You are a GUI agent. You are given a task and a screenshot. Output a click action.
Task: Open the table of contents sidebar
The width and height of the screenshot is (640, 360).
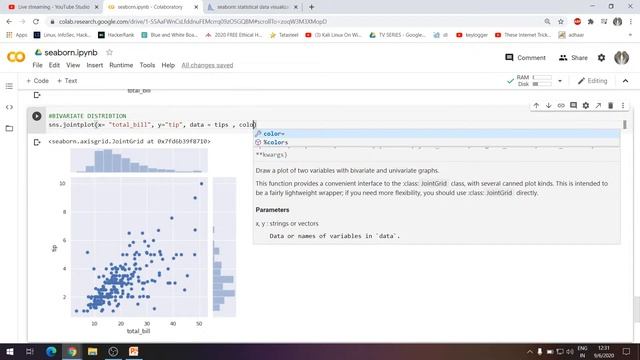(x=9, y=86)
